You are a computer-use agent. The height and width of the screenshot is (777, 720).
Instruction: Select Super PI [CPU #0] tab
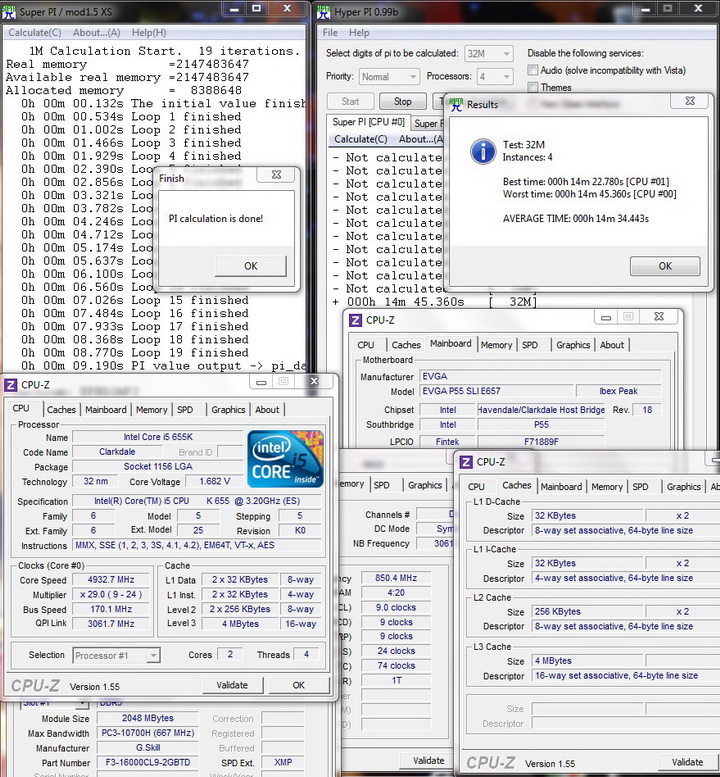click(368, 122)
